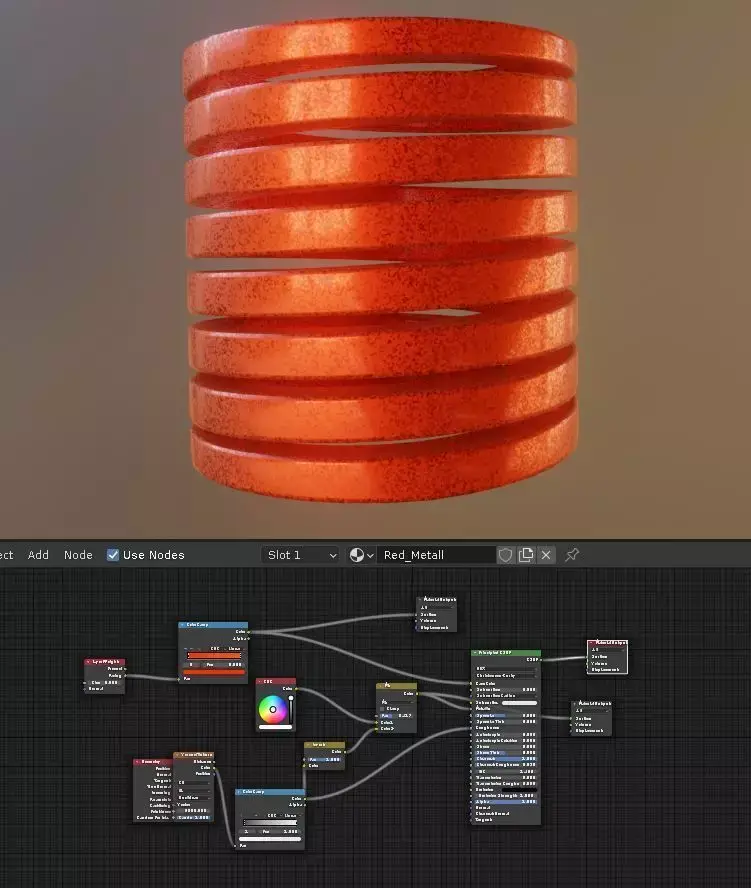Click black Emission swatch in Principled BSDF
The height and width of the screenshot is (888, 751).
point(519,790)
